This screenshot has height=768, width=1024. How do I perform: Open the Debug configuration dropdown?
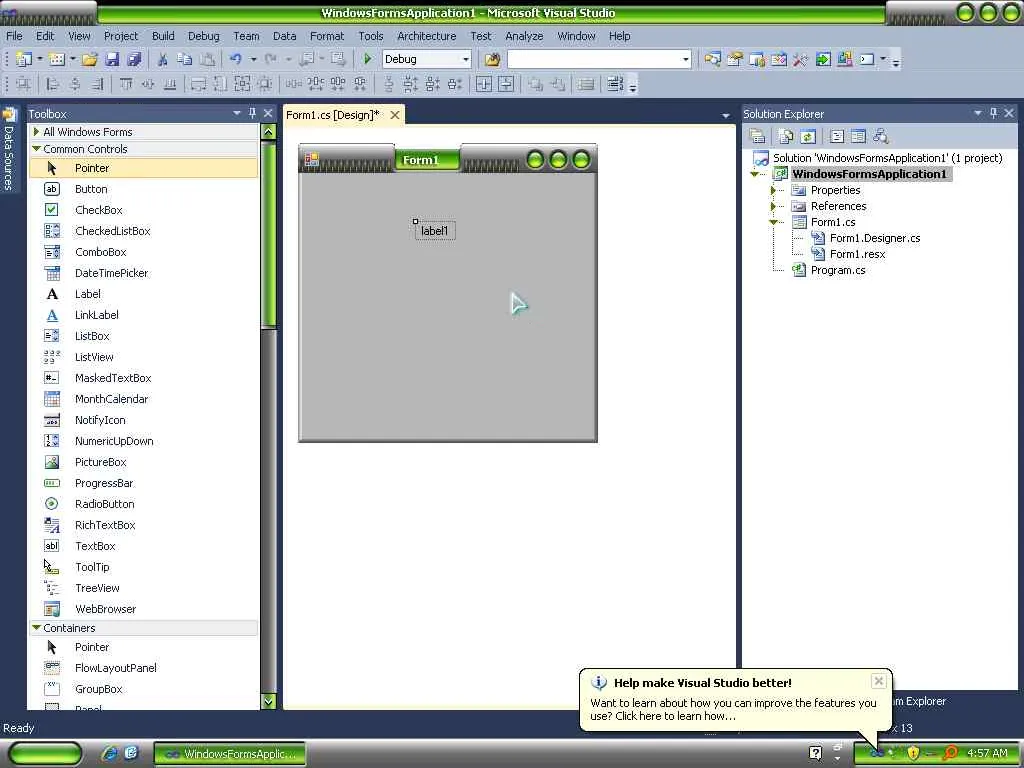click(x=466, y=59)
